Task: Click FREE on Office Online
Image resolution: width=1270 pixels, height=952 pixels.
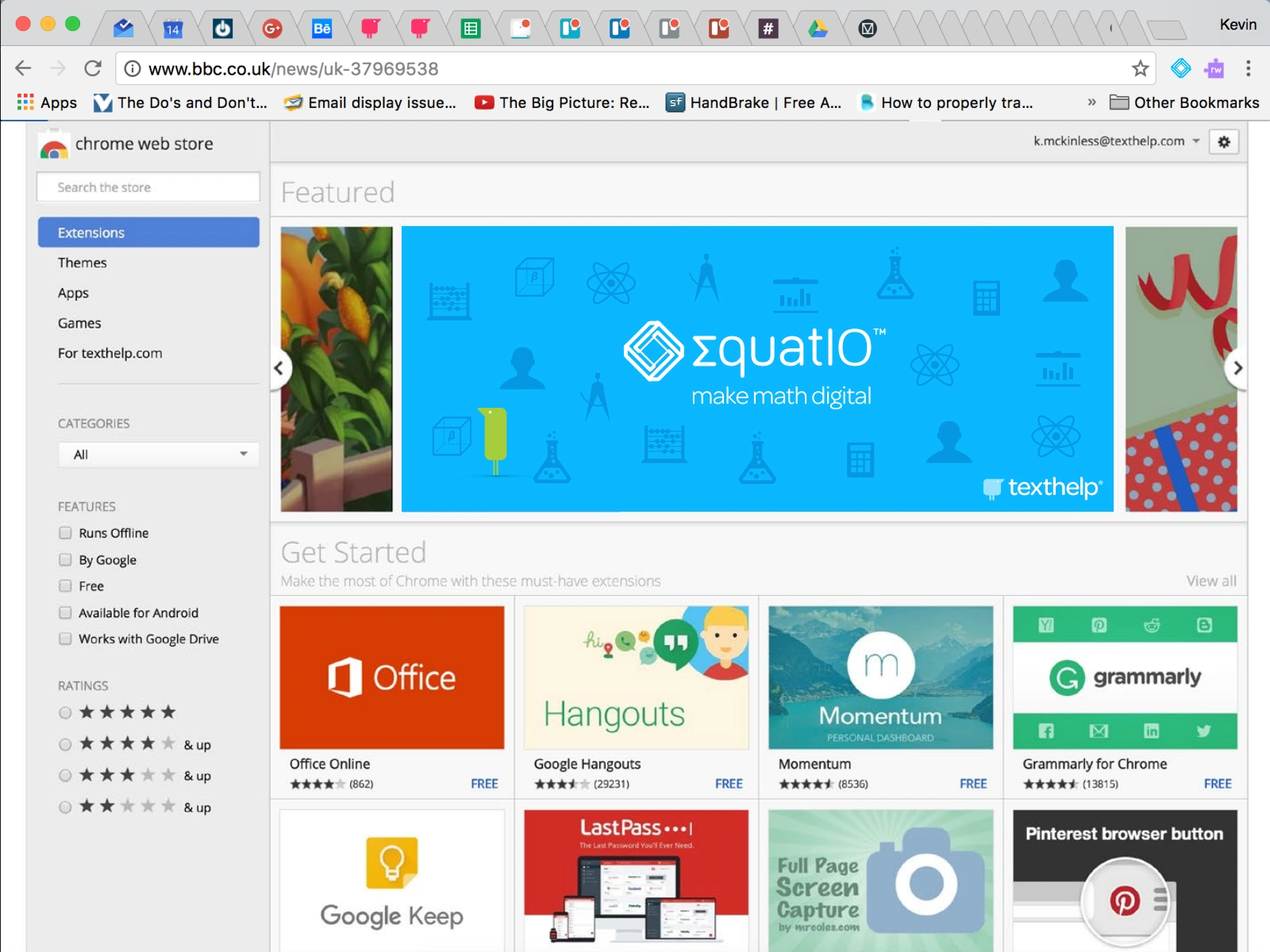Action: 484,784
